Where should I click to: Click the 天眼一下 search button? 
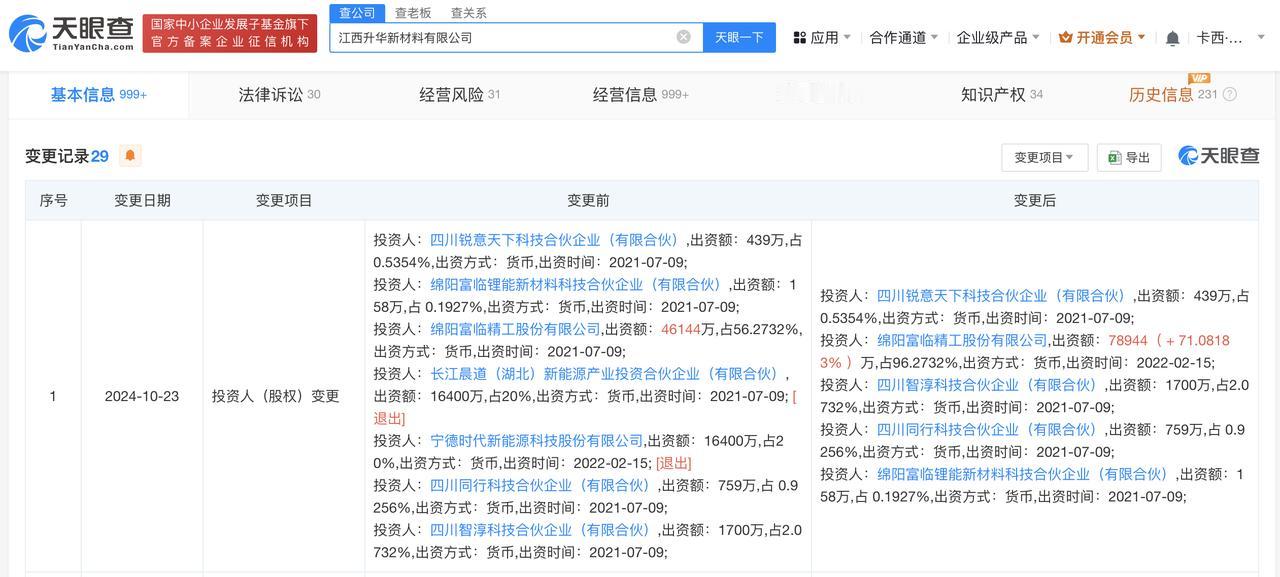[739, 37]
